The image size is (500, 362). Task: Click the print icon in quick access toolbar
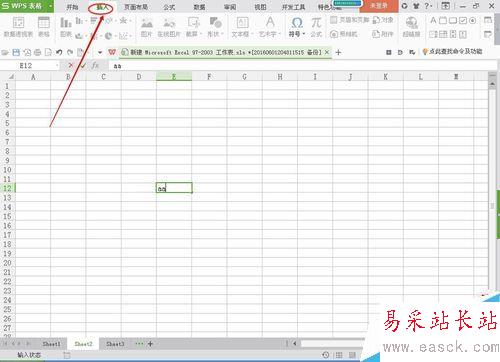tap(38, 52)
